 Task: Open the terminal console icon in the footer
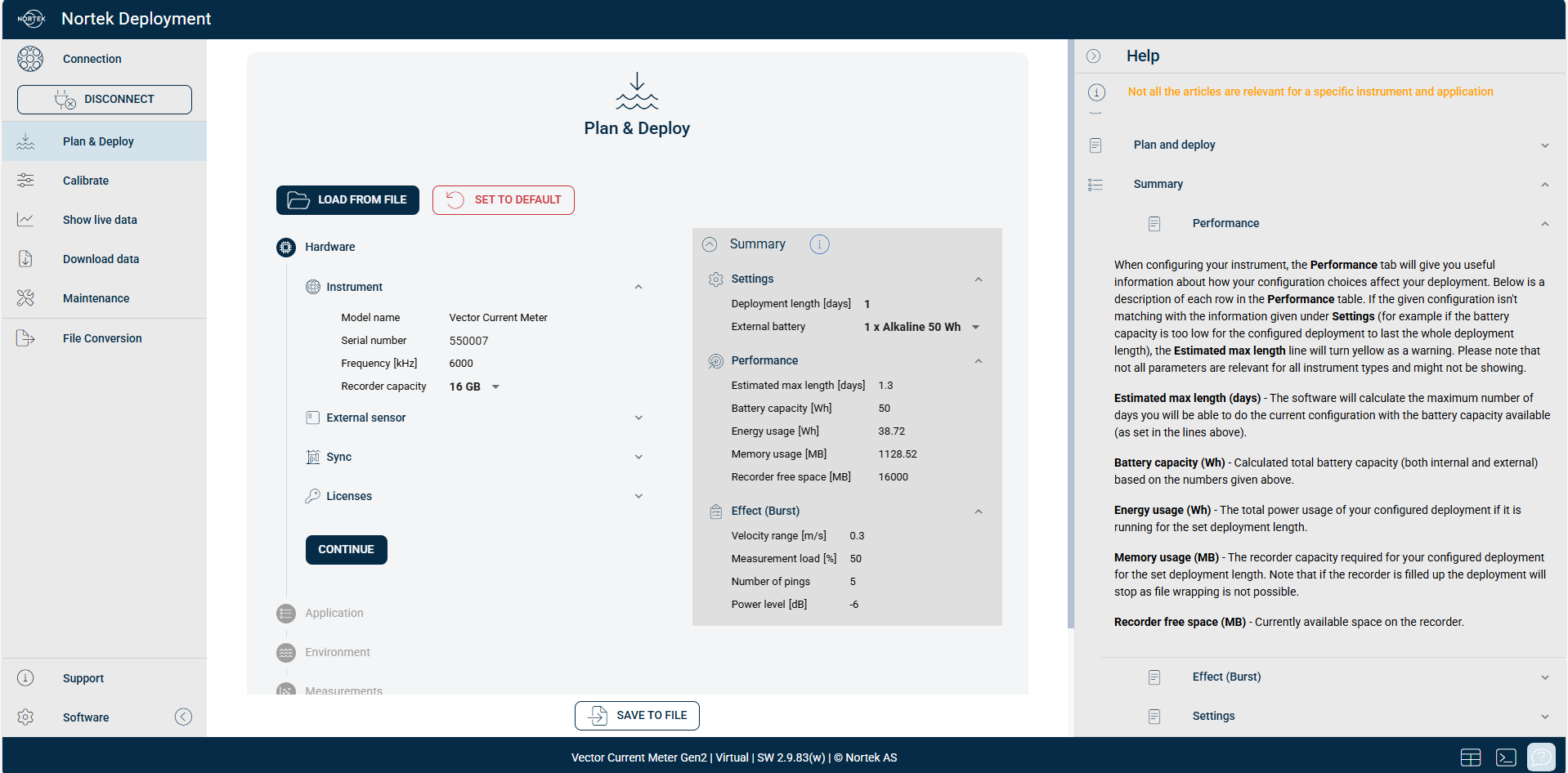[1505, 757]
